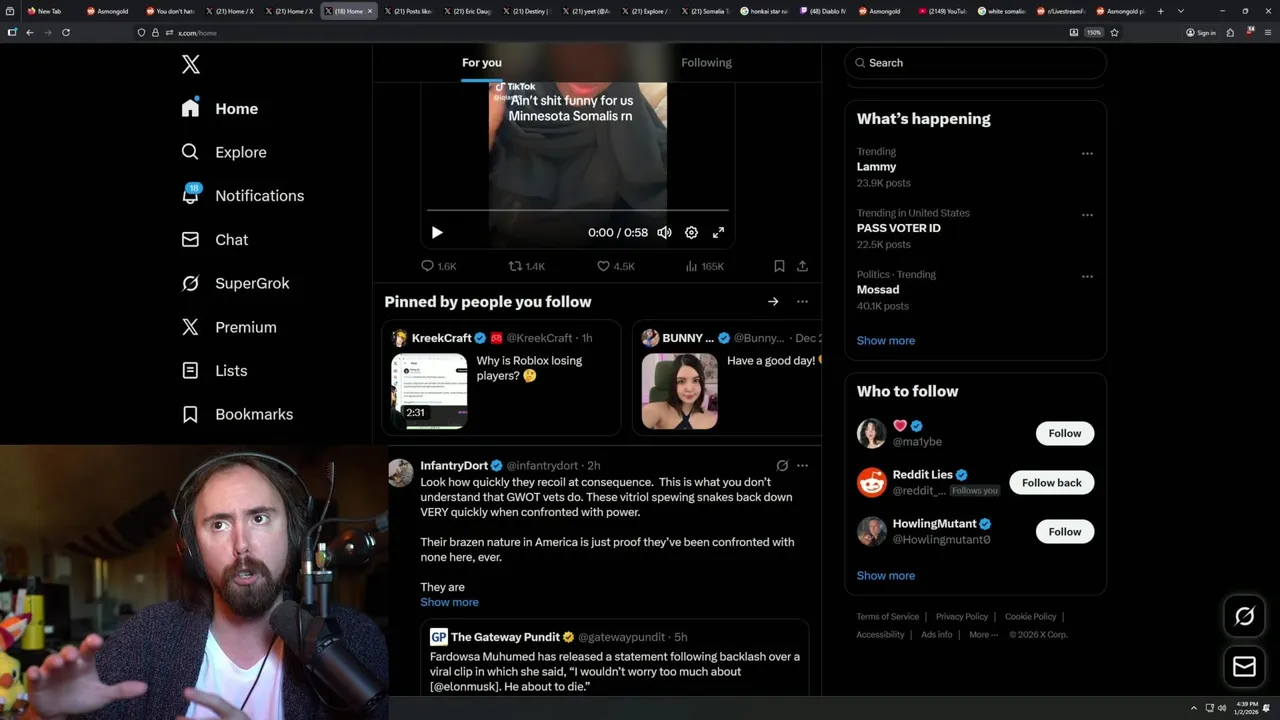Open SuperGrok from the sidebar
The width and height of the screenshot is (1280, 720).
click(x=236, y=283)
